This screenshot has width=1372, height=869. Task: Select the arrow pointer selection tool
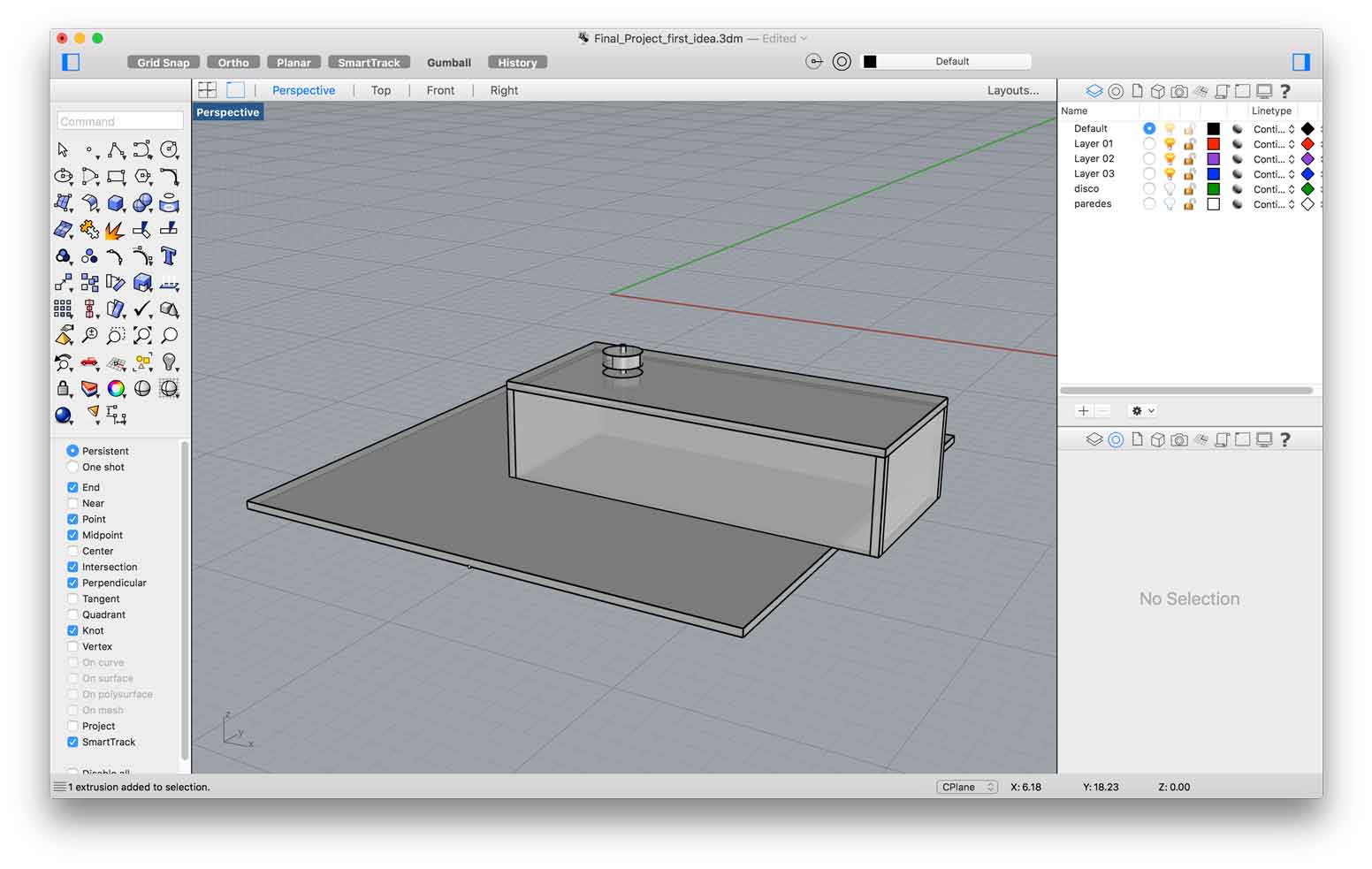[x=63, y=149]
